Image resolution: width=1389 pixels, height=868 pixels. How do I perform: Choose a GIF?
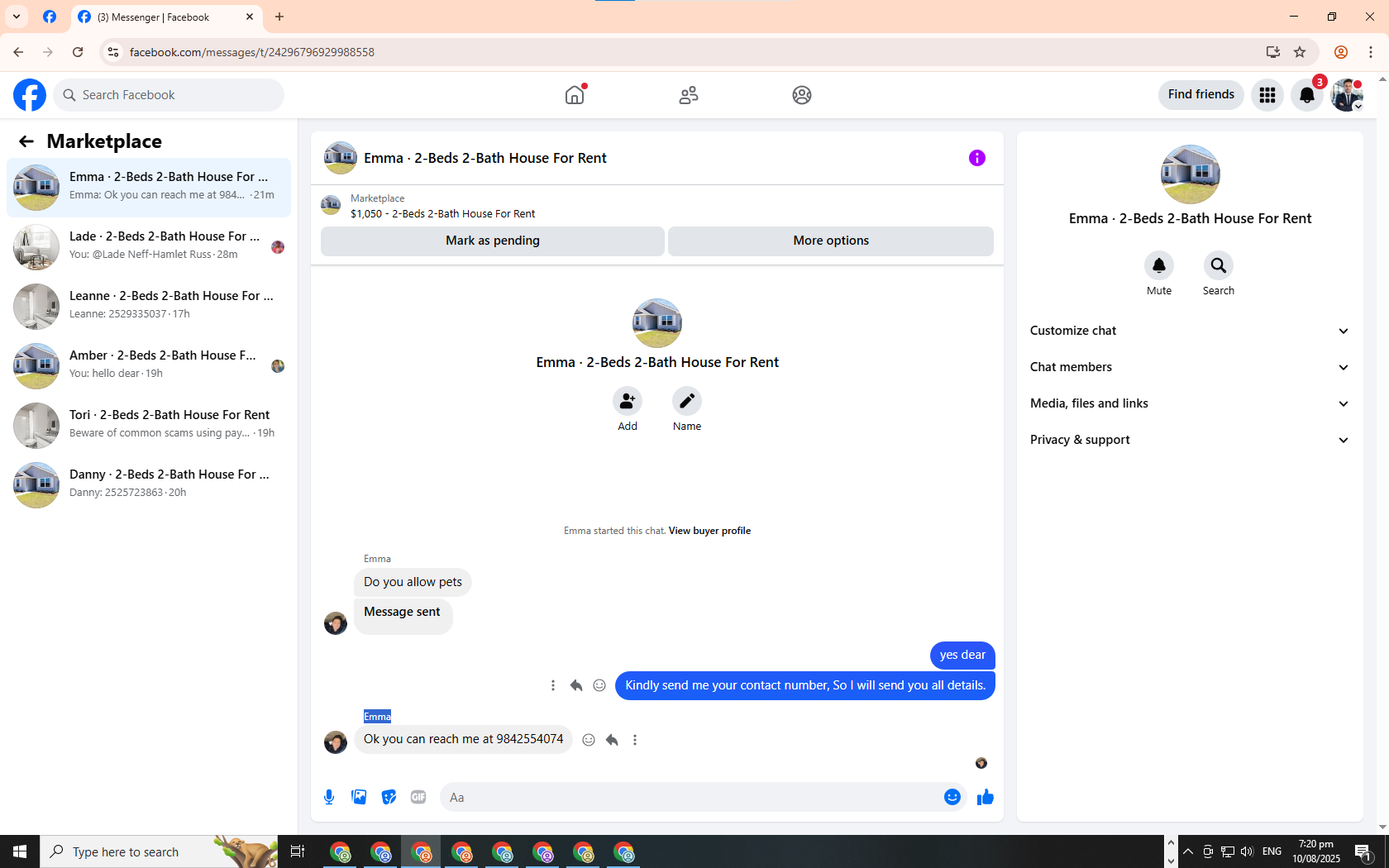click(418, 797)
